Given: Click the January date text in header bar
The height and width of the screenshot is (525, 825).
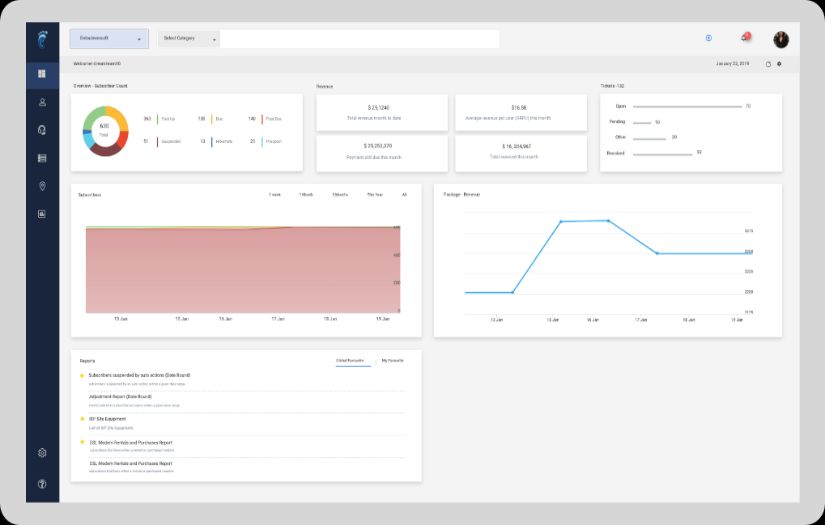Looking at the screenshot, I should click(732, 64).
